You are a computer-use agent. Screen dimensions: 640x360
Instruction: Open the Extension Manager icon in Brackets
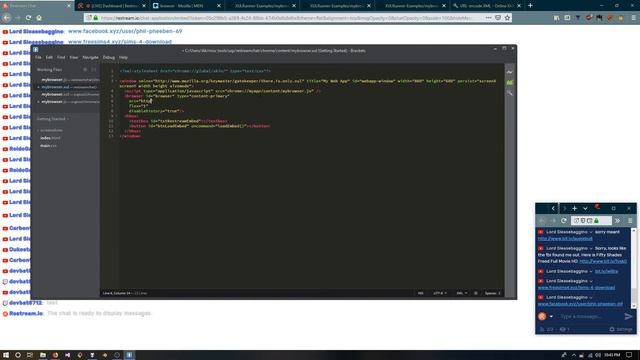pyautogui.click(x=510, y=82)
